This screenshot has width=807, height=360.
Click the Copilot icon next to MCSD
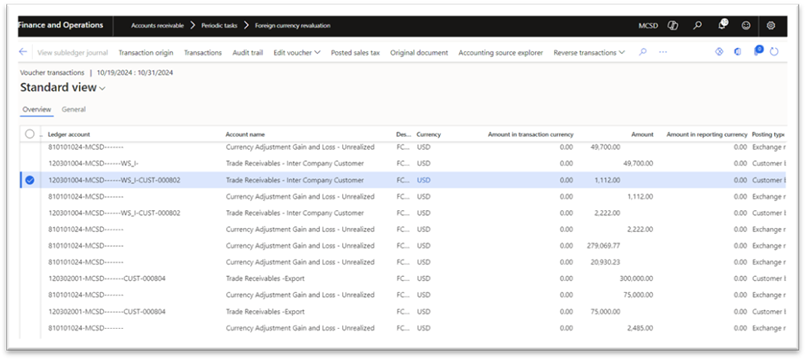672,25
